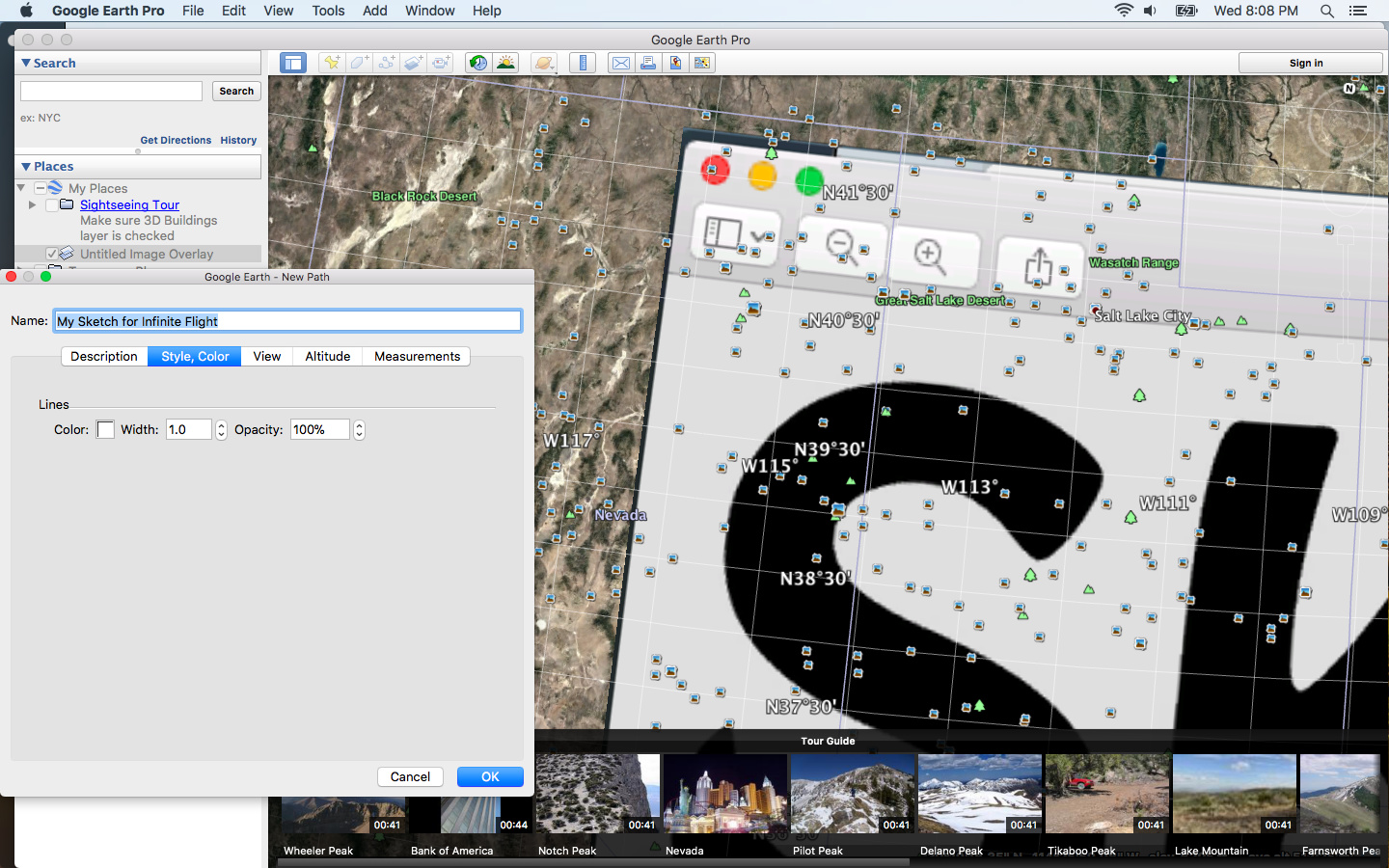Check the Sightseeing Tour checkbox
Viewport: 1389px width, 868px height.
(x=51, y=204)
